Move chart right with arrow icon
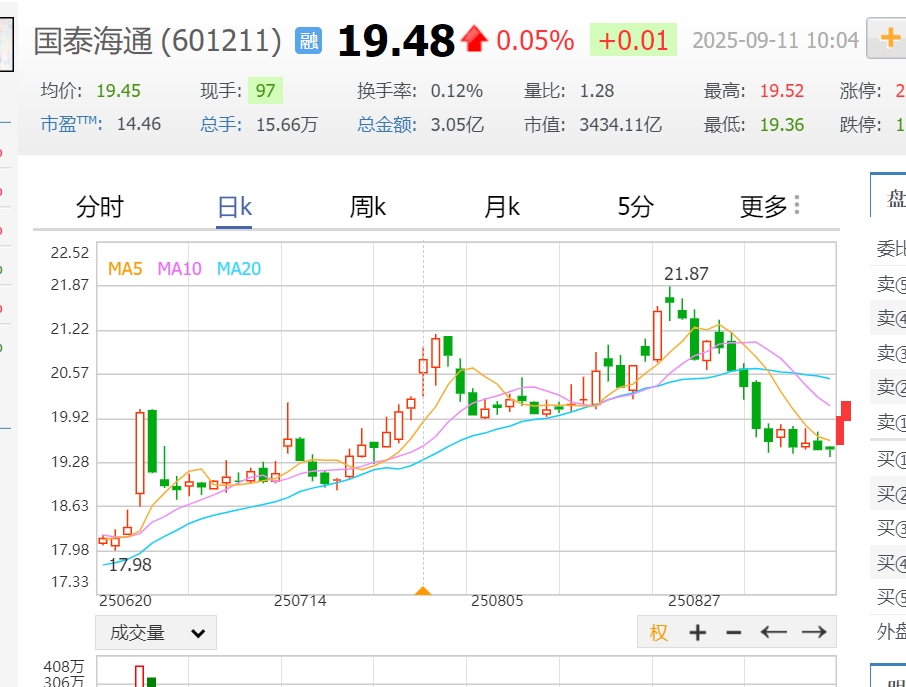906x687 pixels. coord(814,632)
